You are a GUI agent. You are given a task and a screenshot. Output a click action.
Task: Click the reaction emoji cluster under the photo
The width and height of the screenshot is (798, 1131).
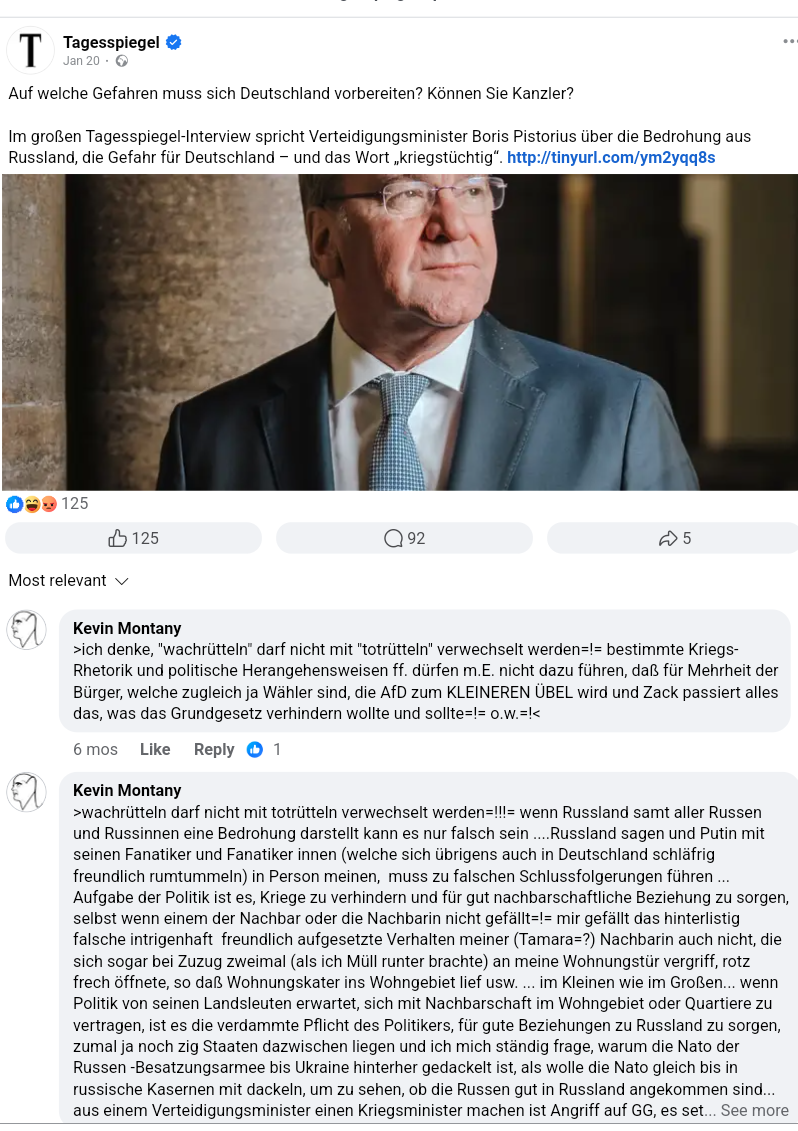(32, 503)
